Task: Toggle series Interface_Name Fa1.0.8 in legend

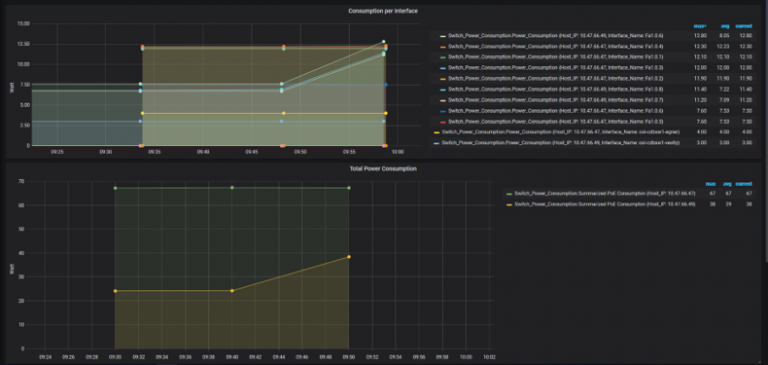Action: pyautogui.click(x=556, y=89)
